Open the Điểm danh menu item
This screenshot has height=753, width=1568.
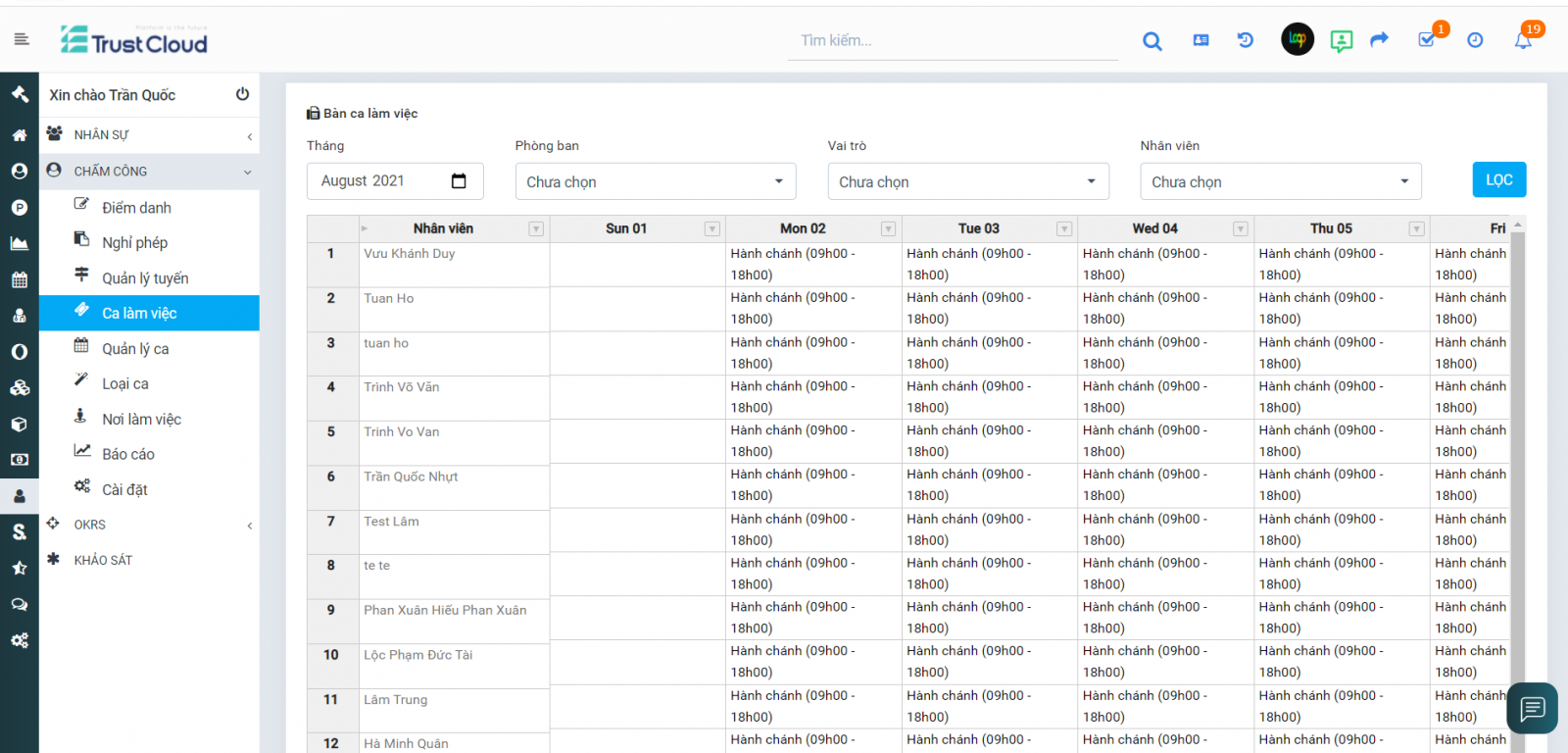point(136,208)
